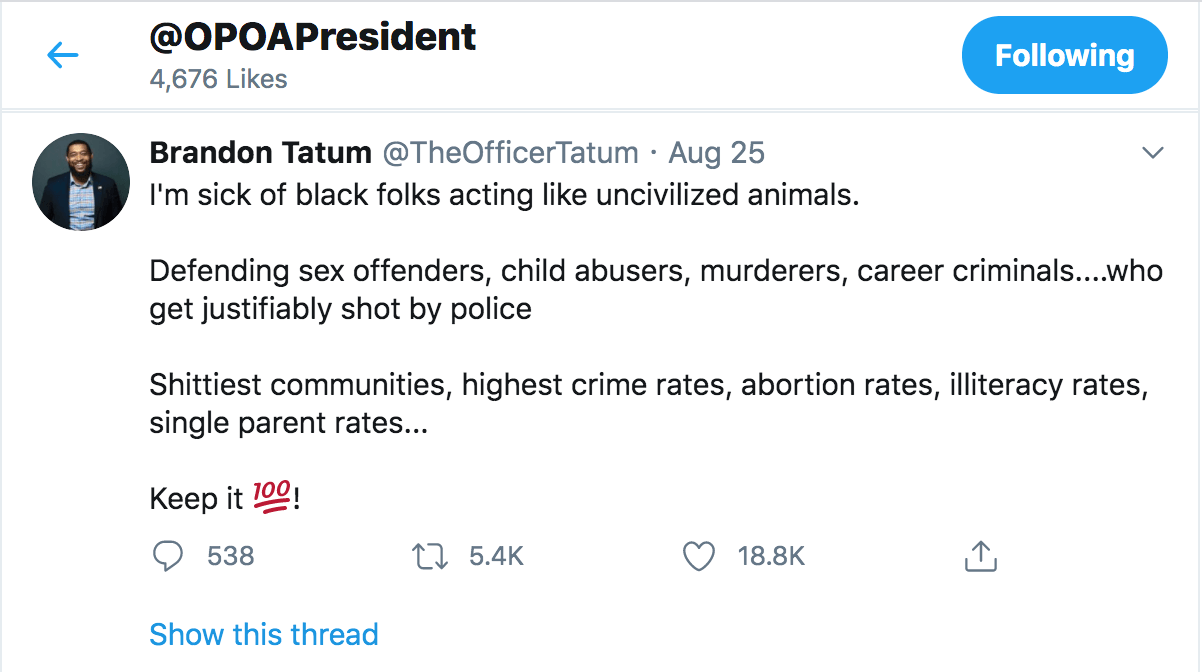The height and width of the screenshot is (672, 1202).
Task: Open Brandon Tatum's profile picture
Action: click(x=82, y=181)
